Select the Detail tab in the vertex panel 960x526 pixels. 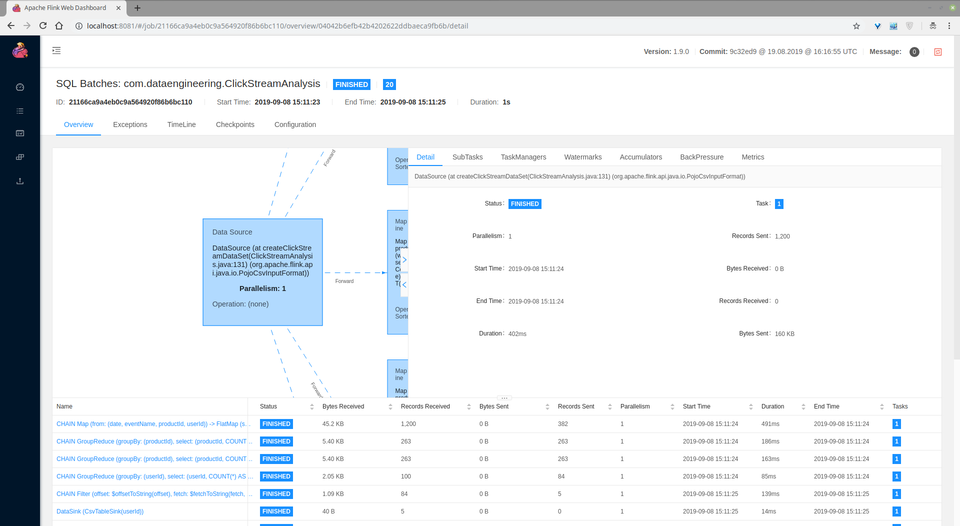pos(426,157)
